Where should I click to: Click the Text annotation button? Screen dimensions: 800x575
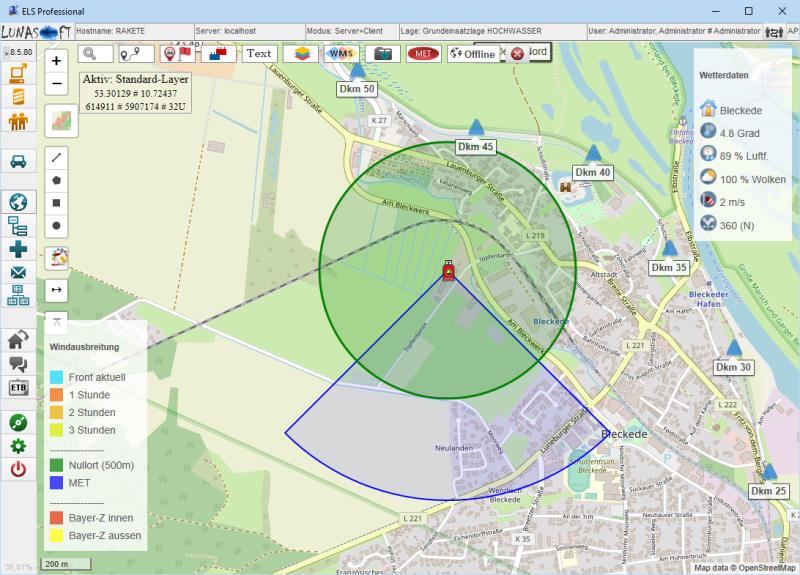(258, 54)
